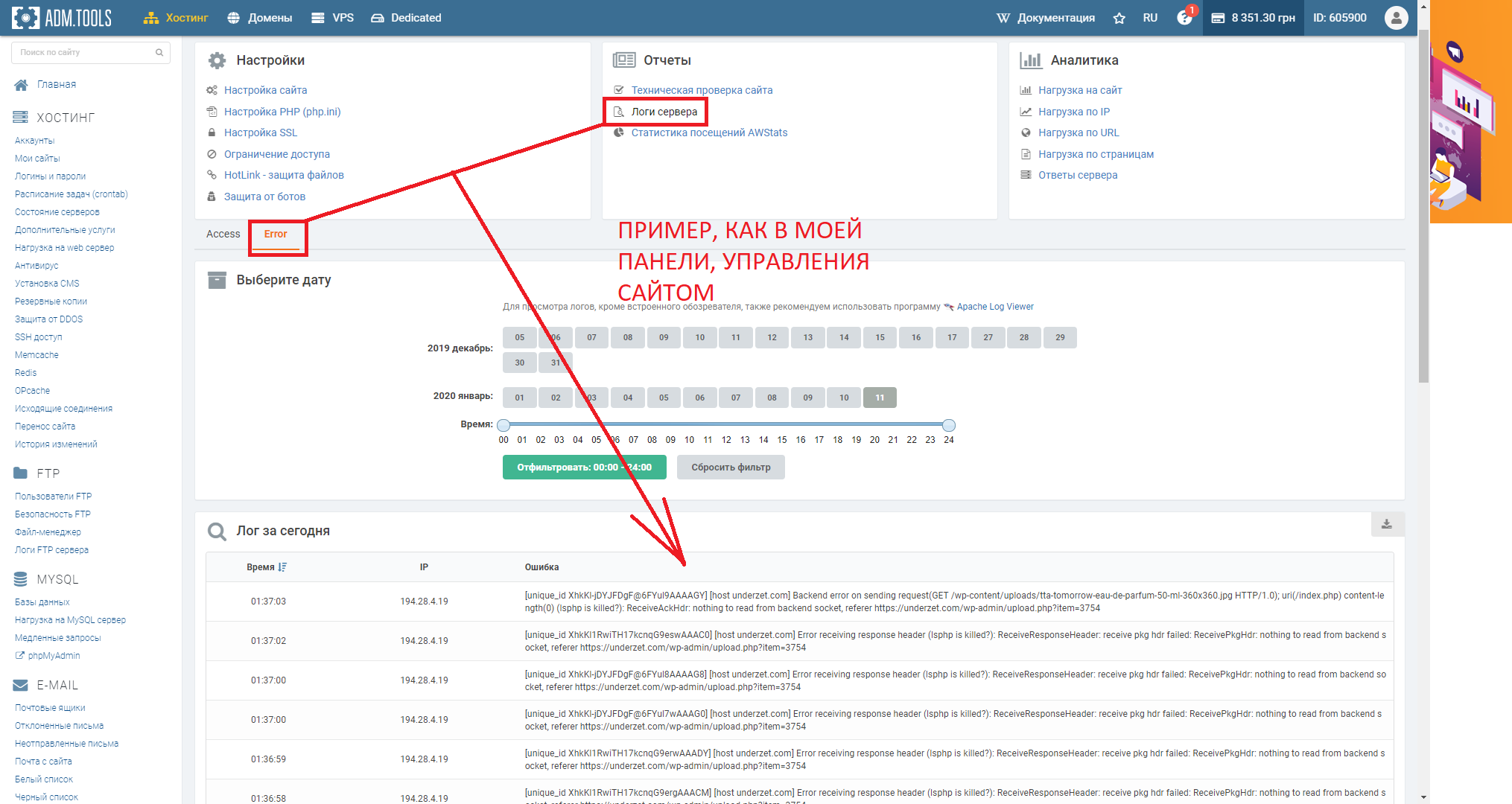
Task: Open the RU language selector
Action: (x=1150, y=18)
